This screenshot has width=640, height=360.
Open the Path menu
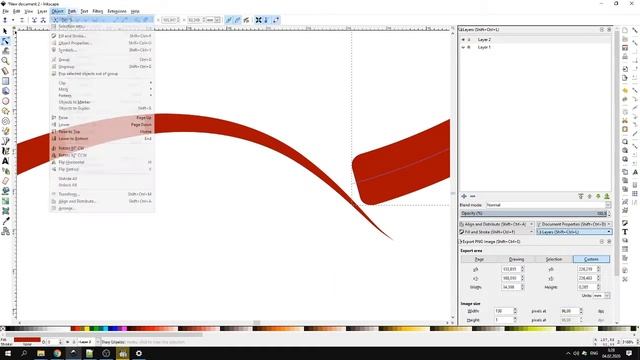point(72,11)
